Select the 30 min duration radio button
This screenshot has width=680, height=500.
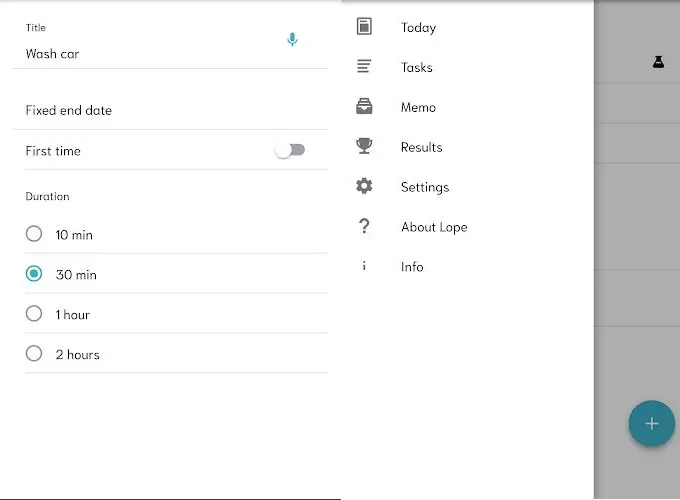point(34,274)
